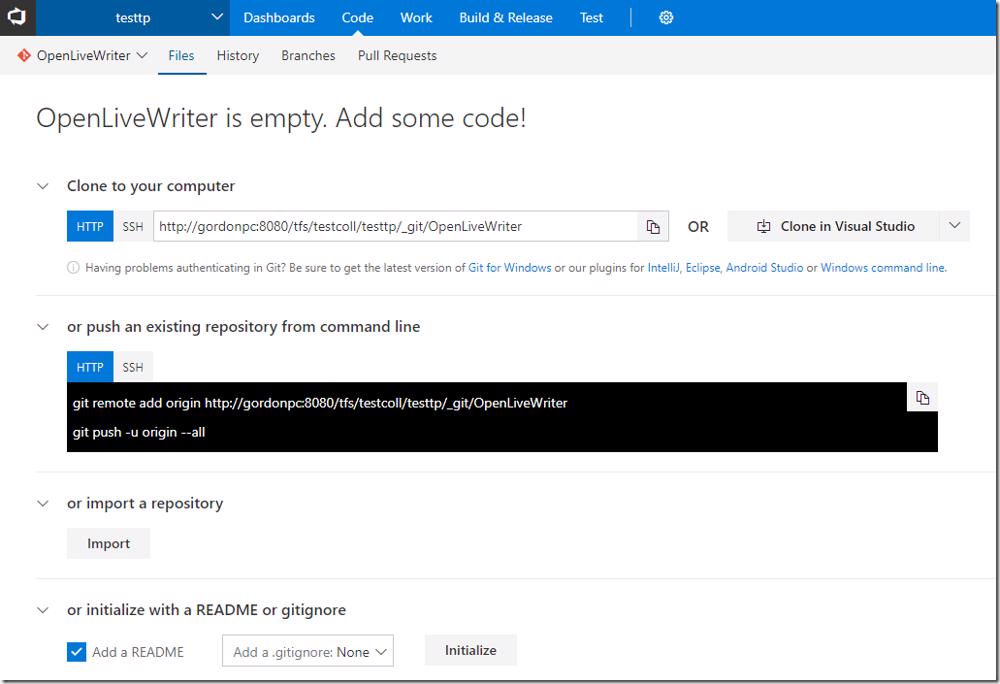1000x684 pixels.
Task: Copy the clone URL with copy icon
Action: [652, 226]
